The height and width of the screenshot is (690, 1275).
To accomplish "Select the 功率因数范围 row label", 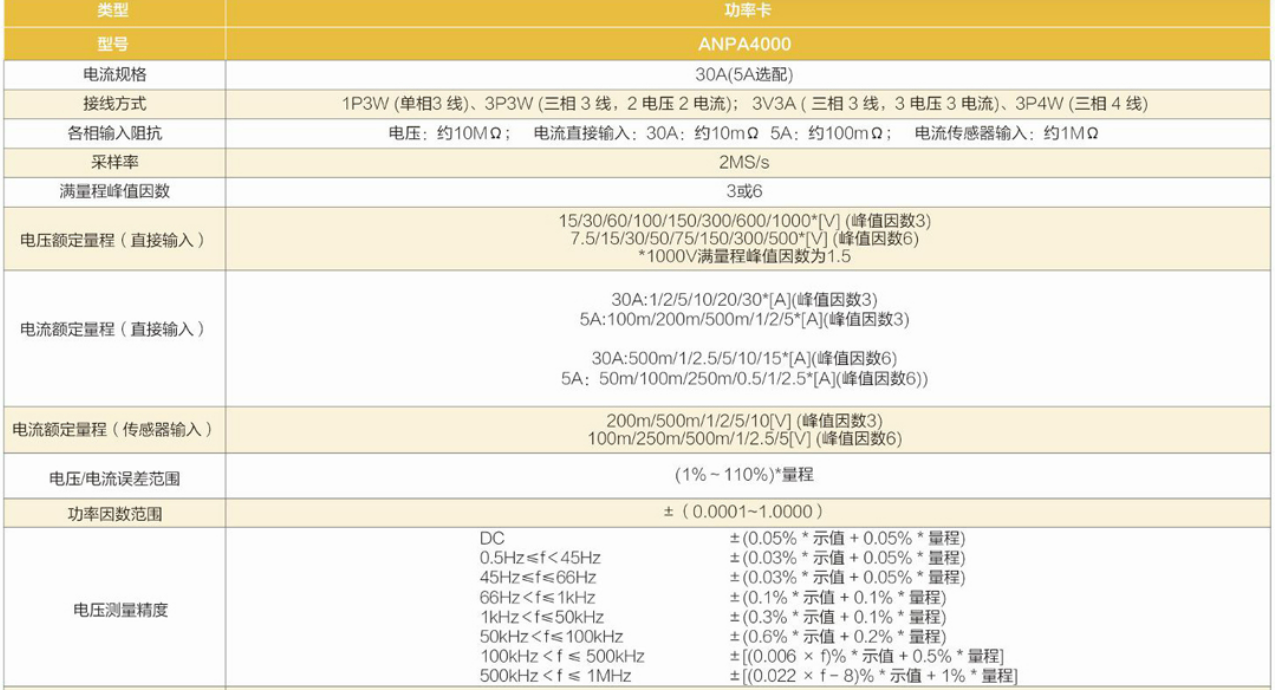I will (113, 515).
